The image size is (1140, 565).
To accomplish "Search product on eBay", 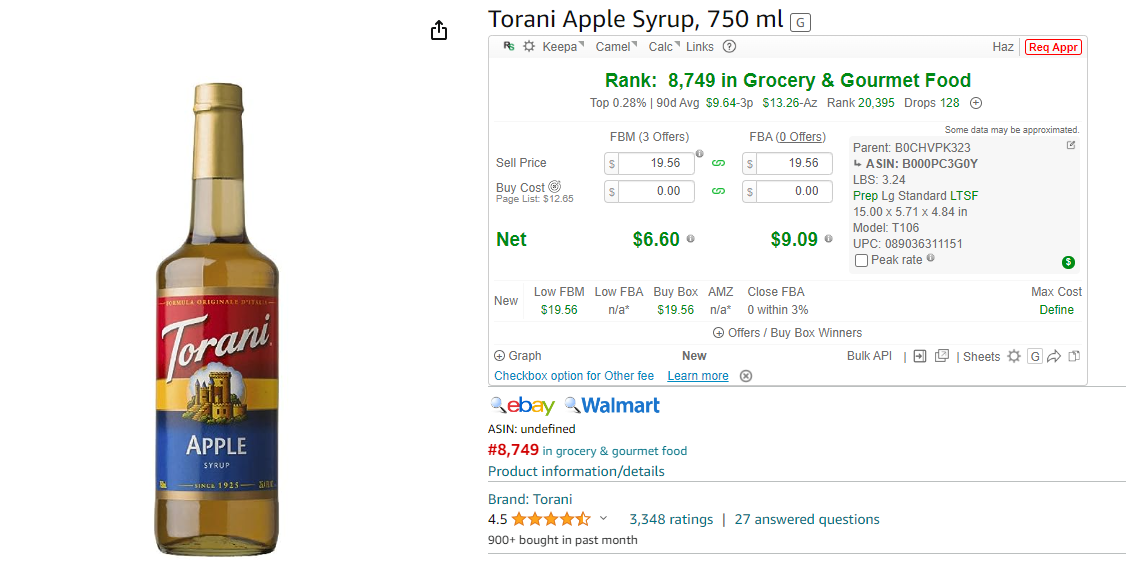I will point(523,406).
